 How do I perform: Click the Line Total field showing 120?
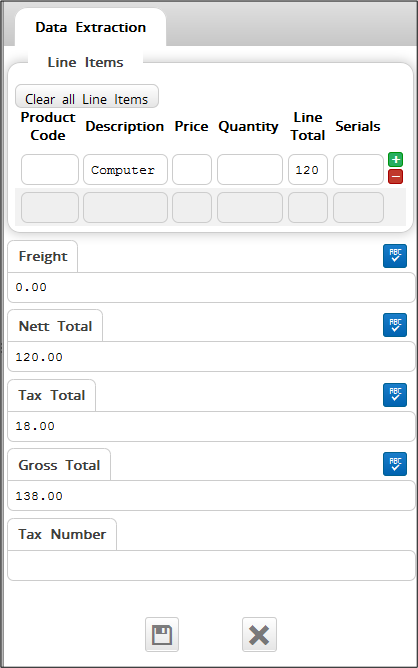click(x=308, y=170)
